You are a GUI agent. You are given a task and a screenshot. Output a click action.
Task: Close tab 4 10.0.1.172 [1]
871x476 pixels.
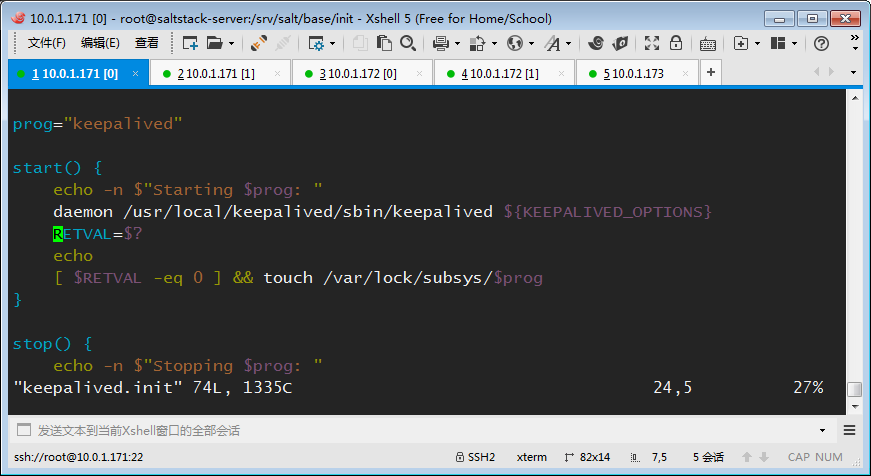coord(562,73)
